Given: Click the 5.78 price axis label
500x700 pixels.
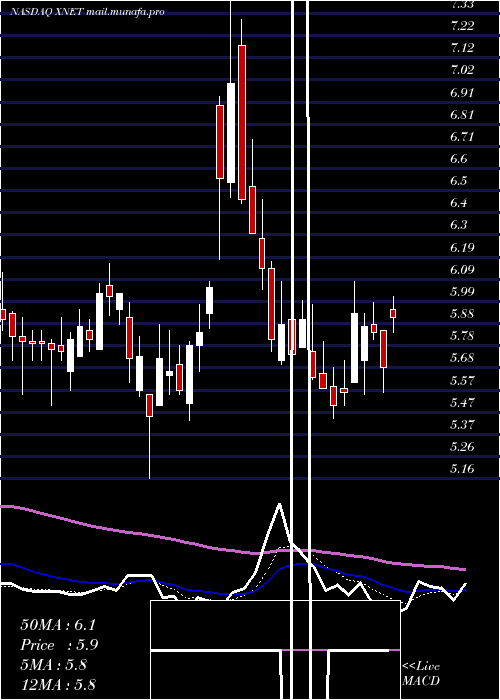Looking at the screenshot, I should 462,336.
